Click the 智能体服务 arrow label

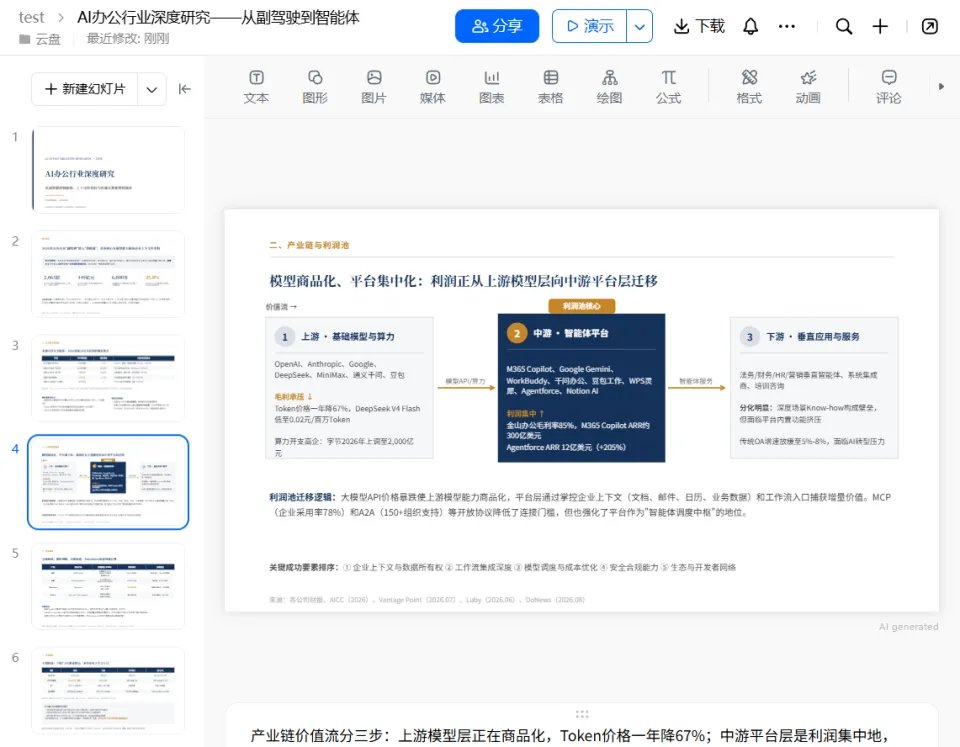[696, 381]
